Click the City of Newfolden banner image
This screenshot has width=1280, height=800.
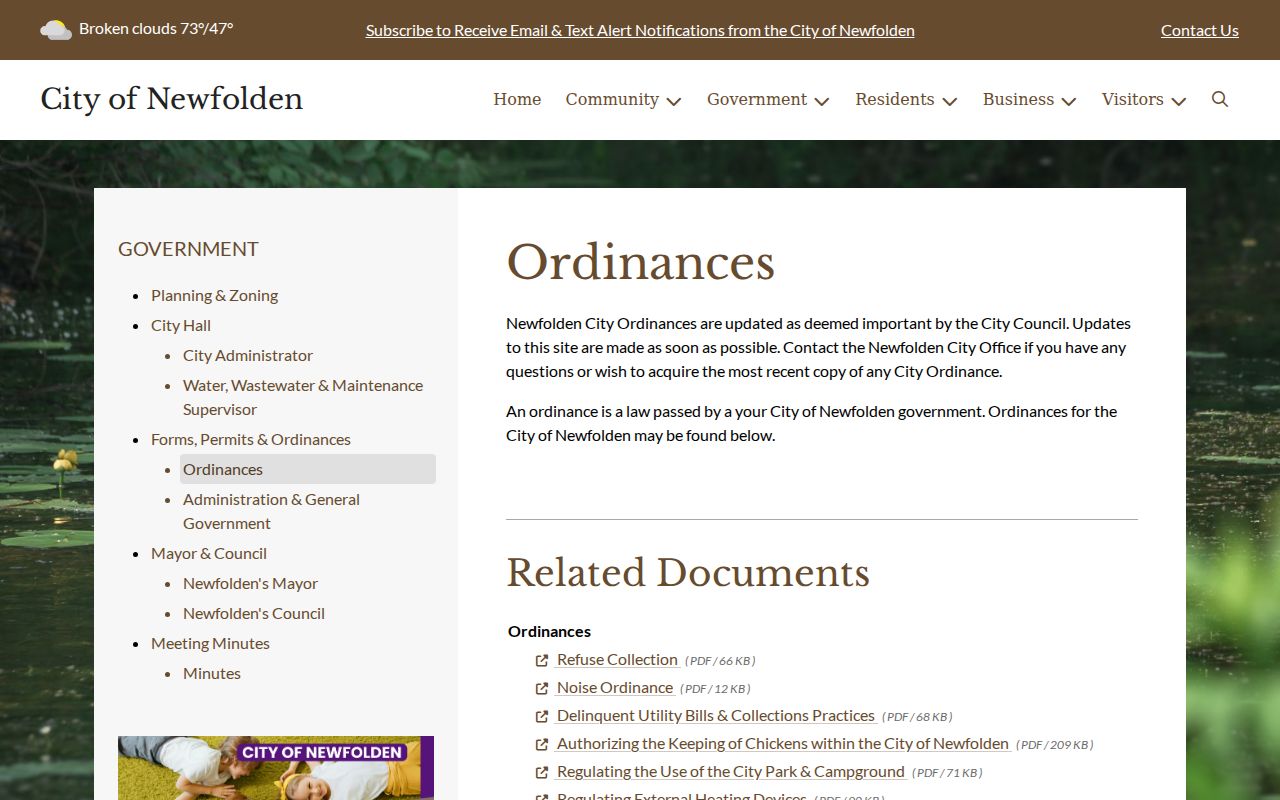(x=276, y=768)
